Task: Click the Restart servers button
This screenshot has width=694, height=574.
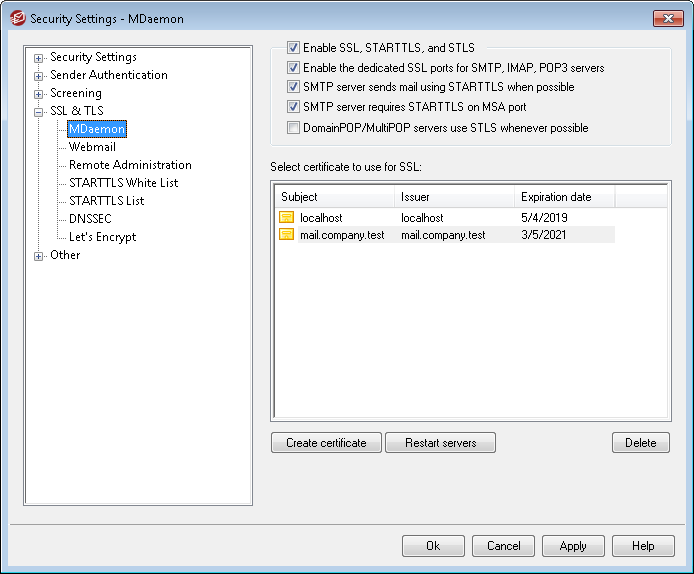Action: [440, 443]
